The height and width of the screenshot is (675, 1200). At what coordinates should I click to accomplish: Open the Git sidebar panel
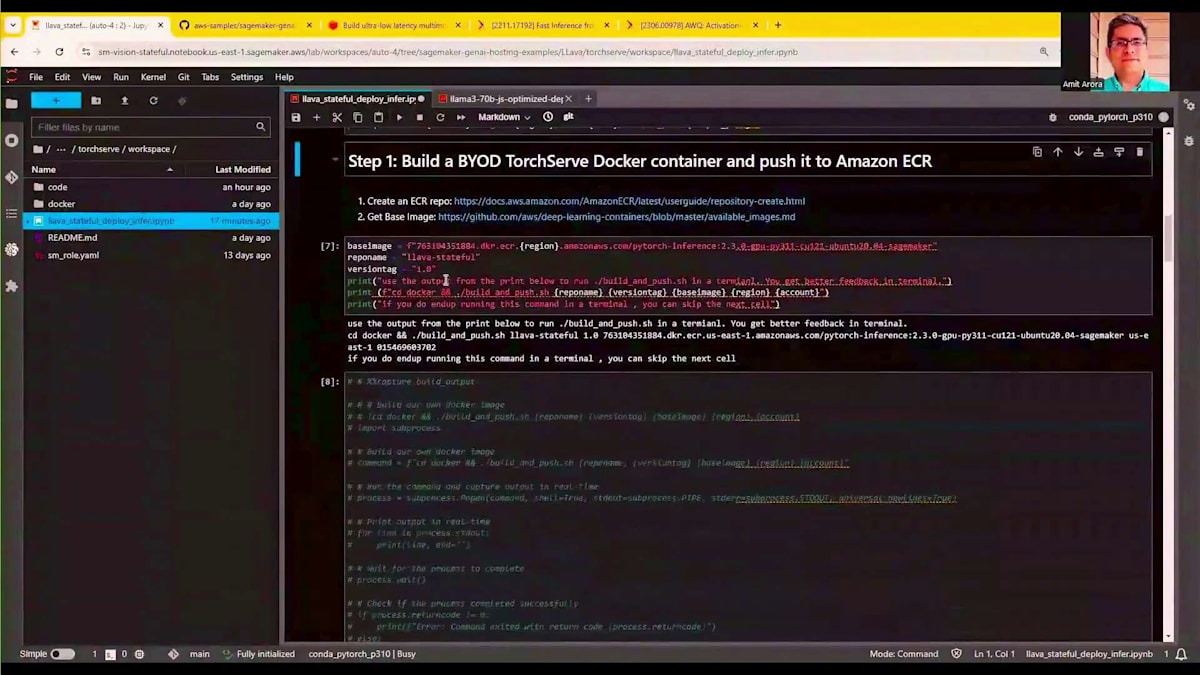tap(12, 177)
